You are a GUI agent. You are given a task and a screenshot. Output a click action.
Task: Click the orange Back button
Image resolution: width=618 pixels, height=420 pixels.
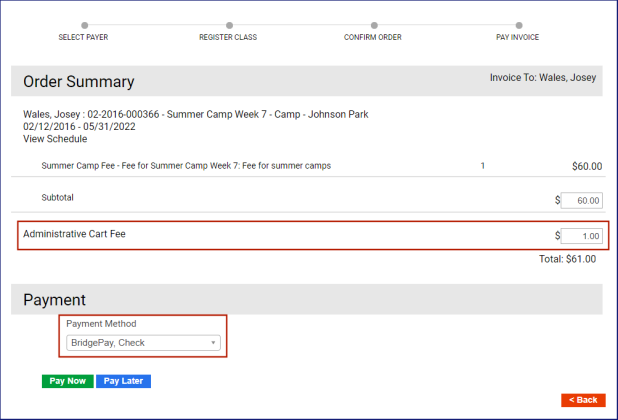click(583, 400)
